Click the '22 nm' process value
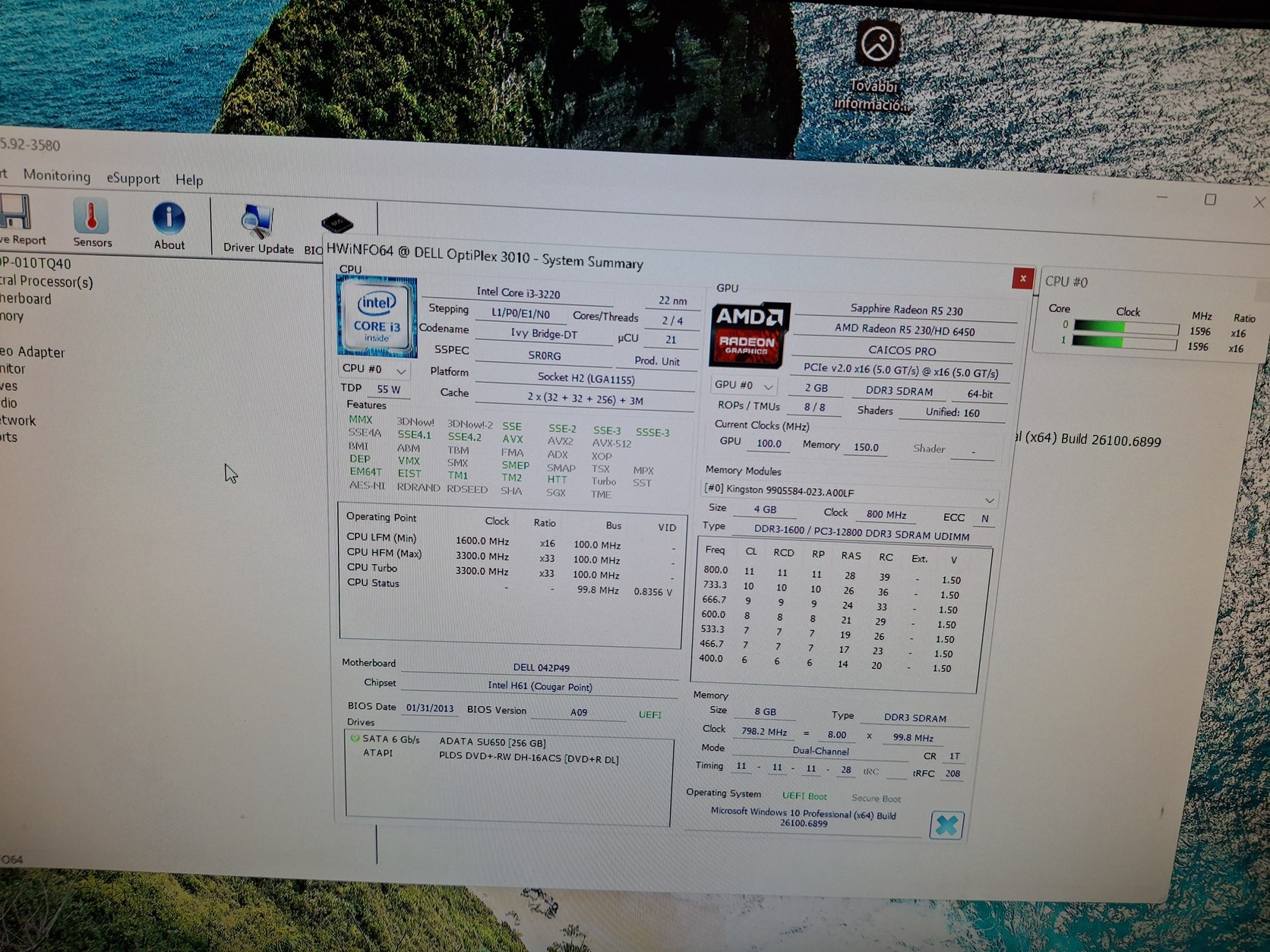Viewport: 1270px width, 952px height. tap(672, 301)
